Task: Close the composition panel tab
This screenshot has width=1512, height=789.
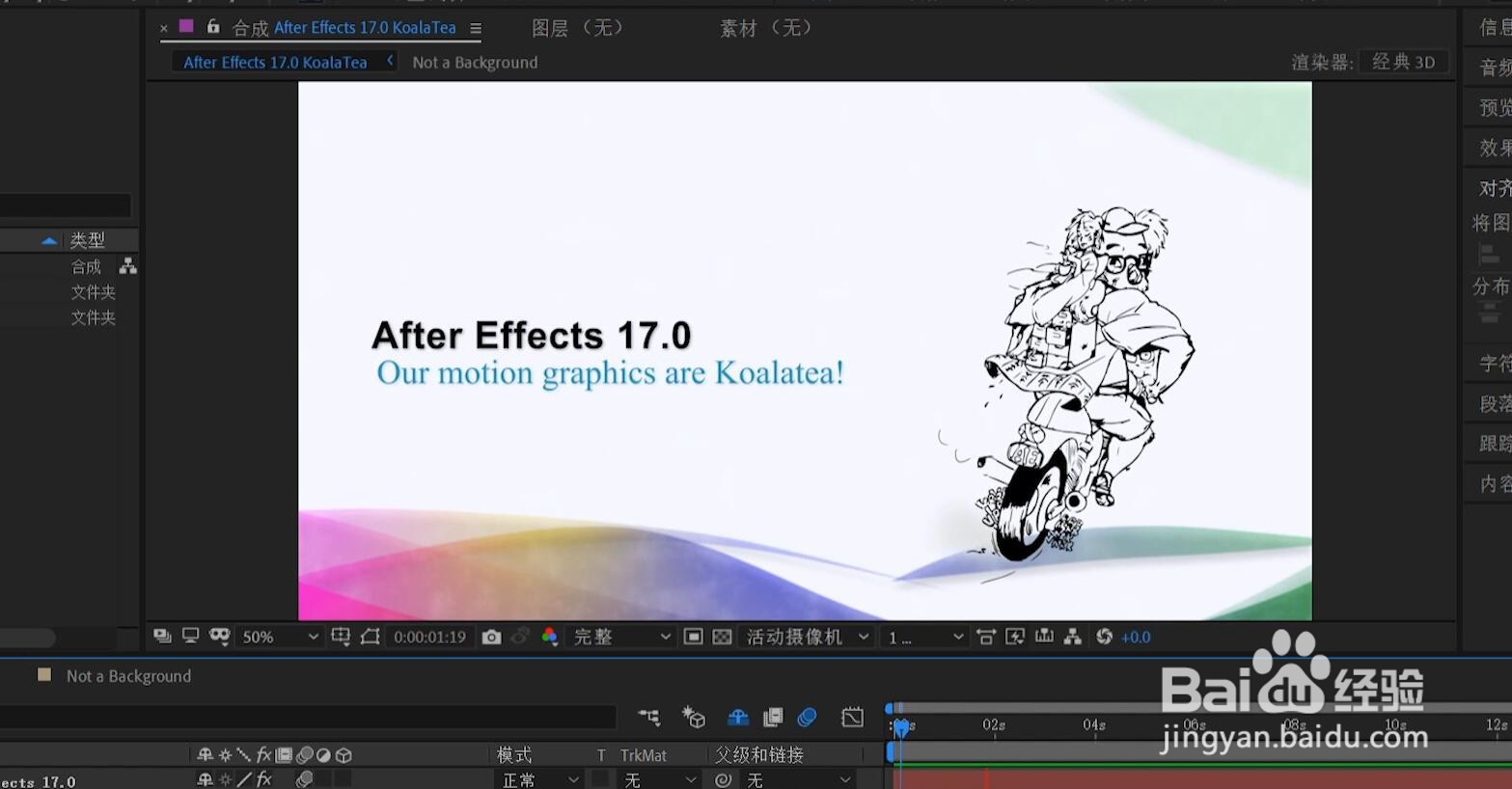Action: pyautogui.click(x=164, y=28)
